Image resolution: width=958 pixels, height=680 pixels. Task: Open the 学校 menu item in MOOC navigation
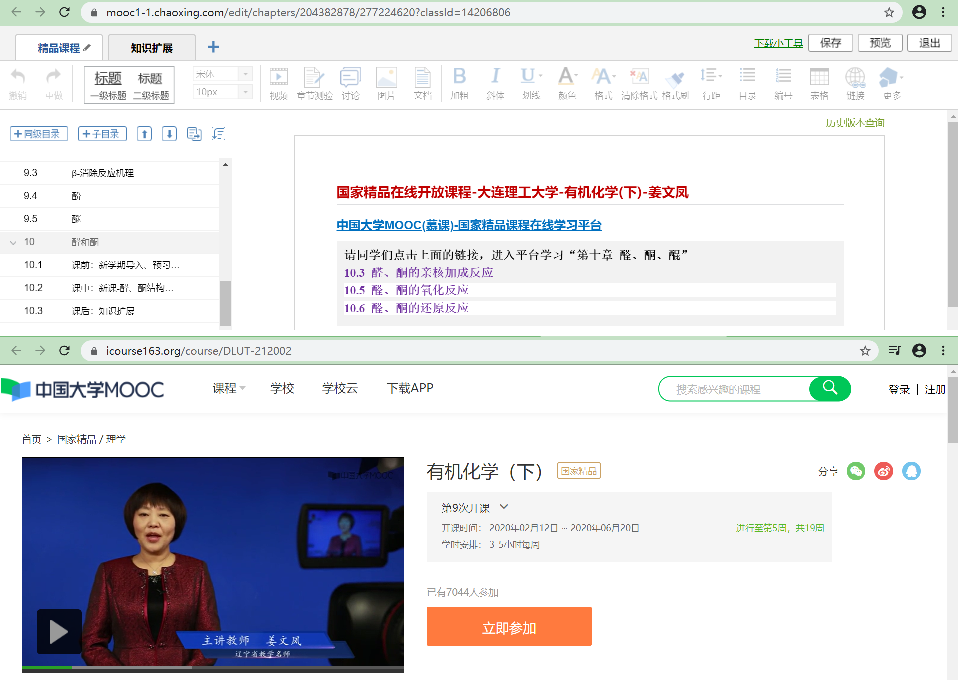pos(282,388)
